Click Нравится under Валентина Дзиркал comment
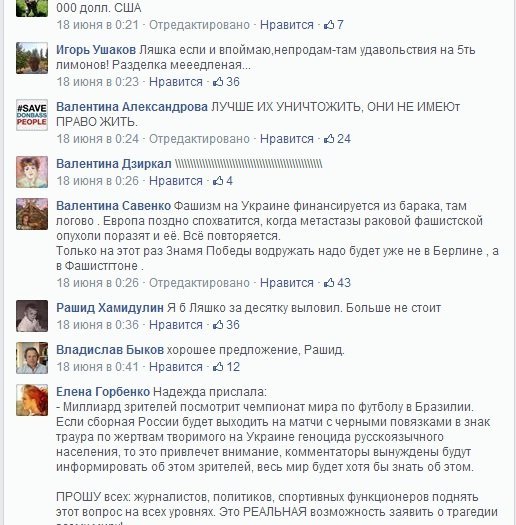The image size is (516, 525). (176, 181)
